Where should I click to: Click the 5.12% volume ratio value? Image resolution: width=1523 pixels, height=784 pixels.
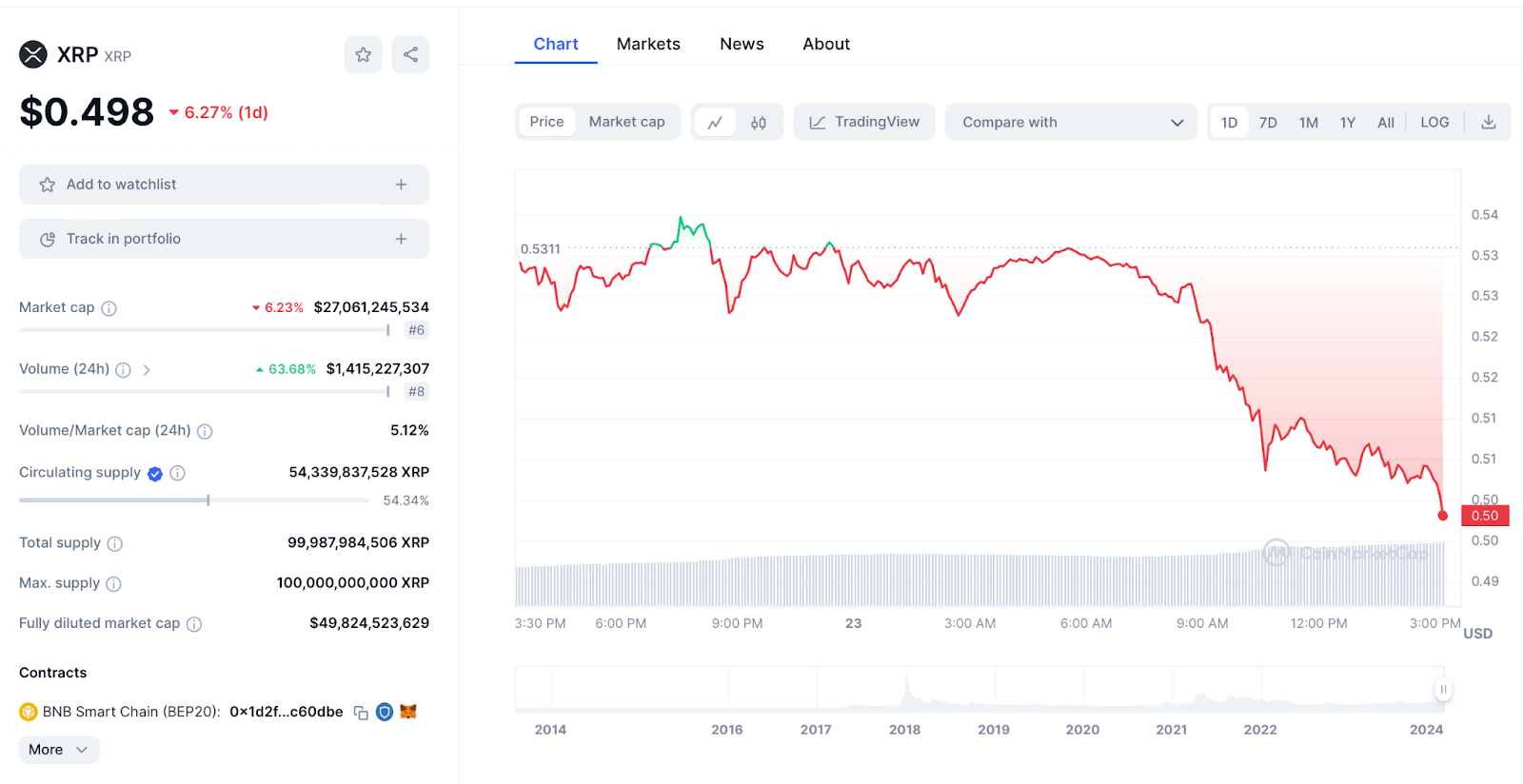(409, 430)
